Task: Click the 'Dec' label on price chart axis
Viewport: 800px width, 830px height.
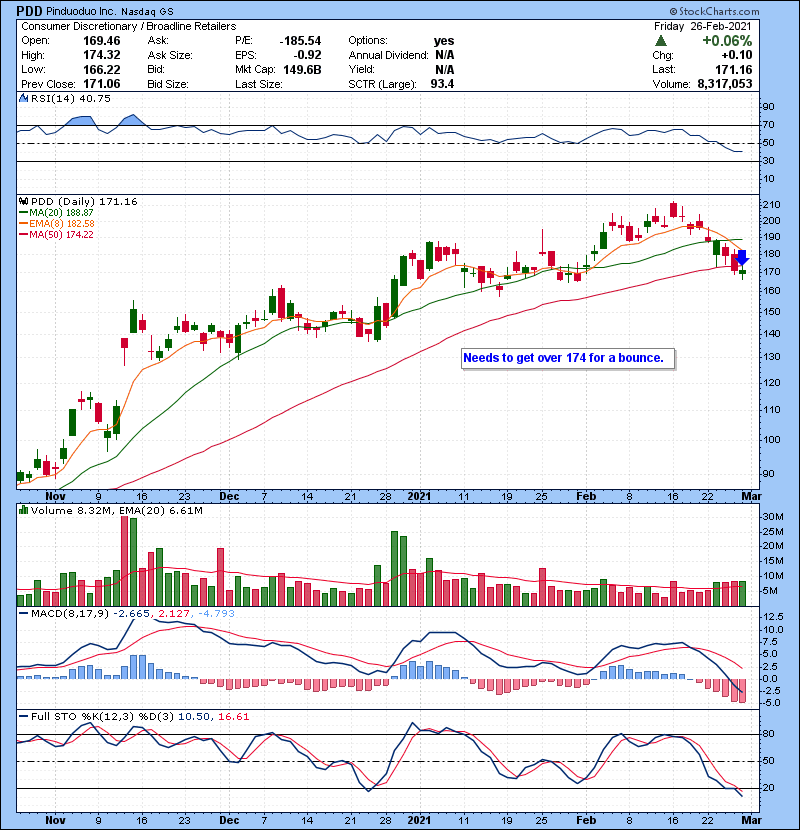Action: pyautogui.click(x=229, y=497)
